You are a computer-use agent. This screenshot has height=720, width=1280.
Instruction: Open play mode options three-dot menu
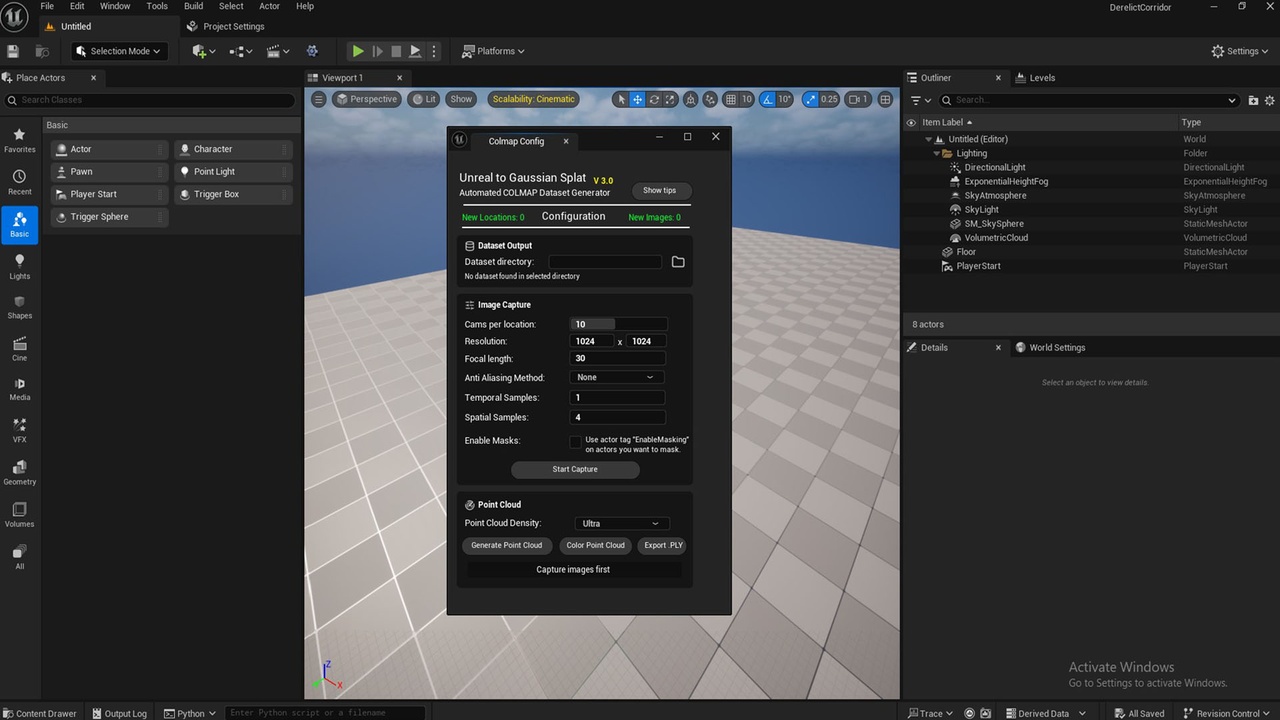pyautogui.click(x=434, y=51)
